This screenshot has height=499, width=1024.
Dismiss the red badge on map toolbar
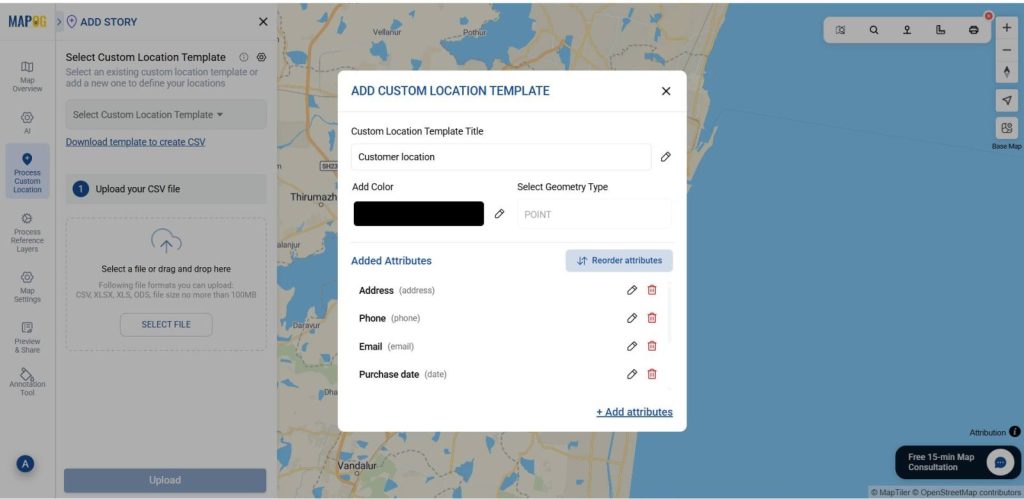(x=989, y=16)
